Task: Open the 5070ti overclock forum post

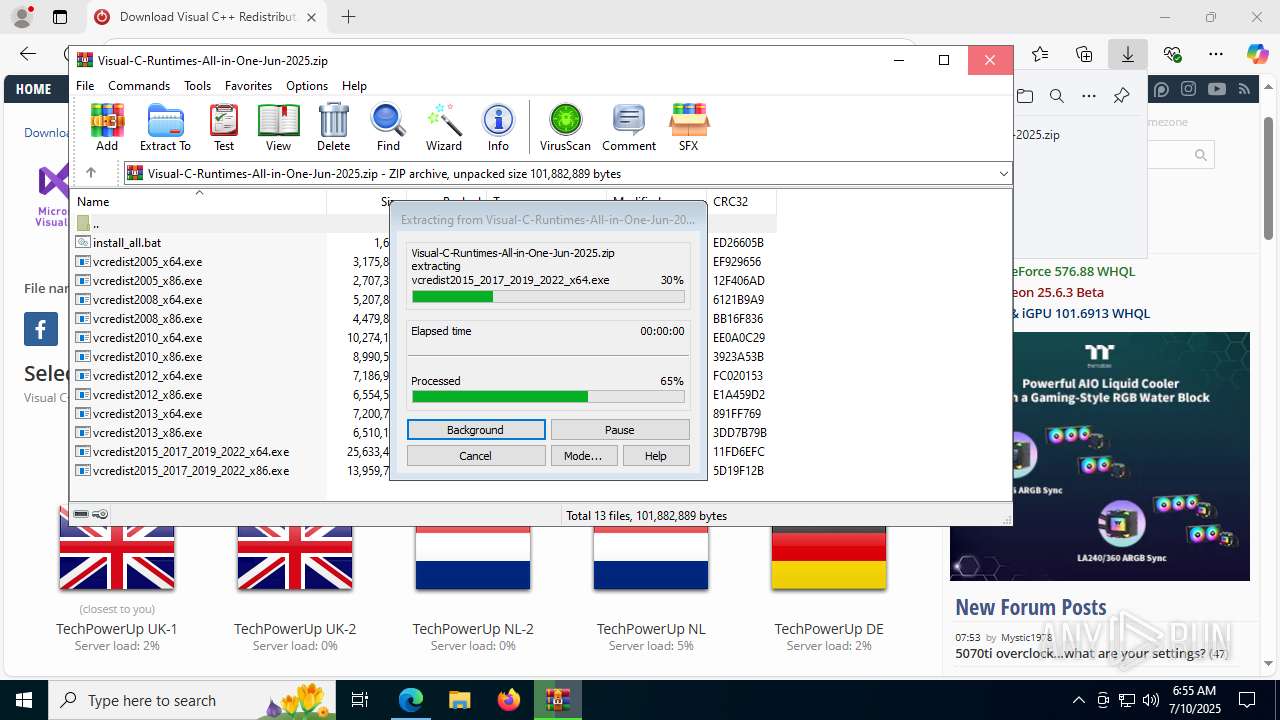Action: [x=1080, y=654]
